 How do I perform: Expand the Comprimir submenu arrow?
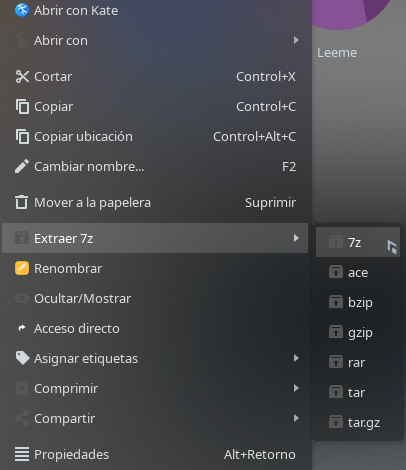tap(296, 388)
